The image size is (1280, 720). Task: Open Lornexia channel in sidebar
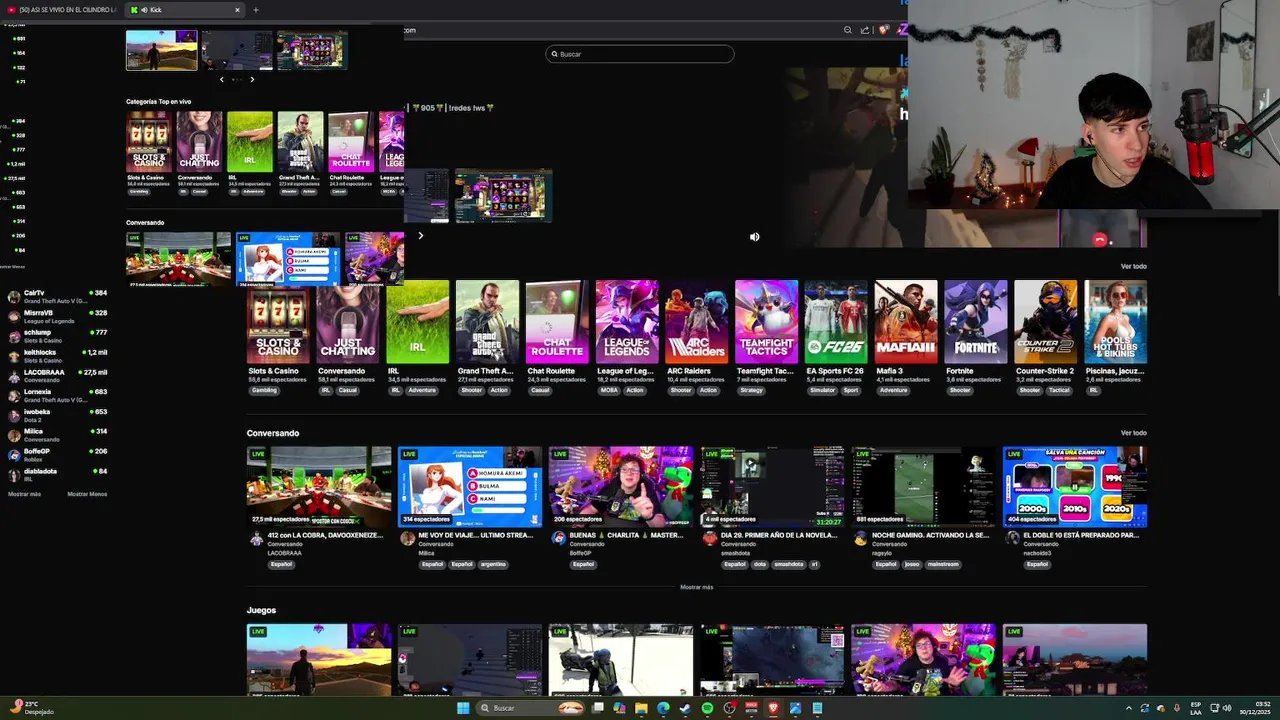tap(57, 395)
